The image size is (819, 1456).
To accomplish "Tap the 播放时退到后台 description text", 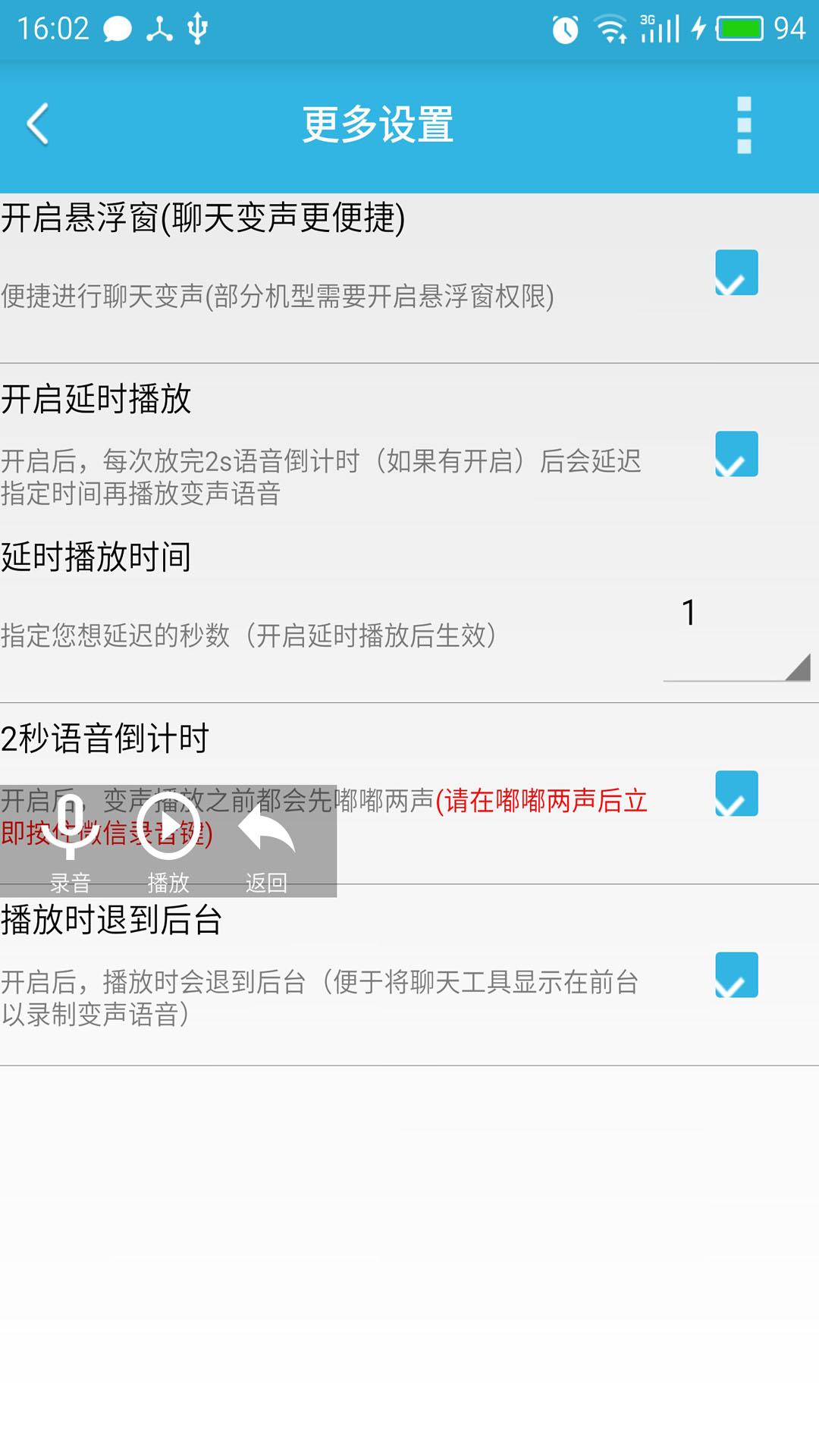I will [x=319, y=998].
